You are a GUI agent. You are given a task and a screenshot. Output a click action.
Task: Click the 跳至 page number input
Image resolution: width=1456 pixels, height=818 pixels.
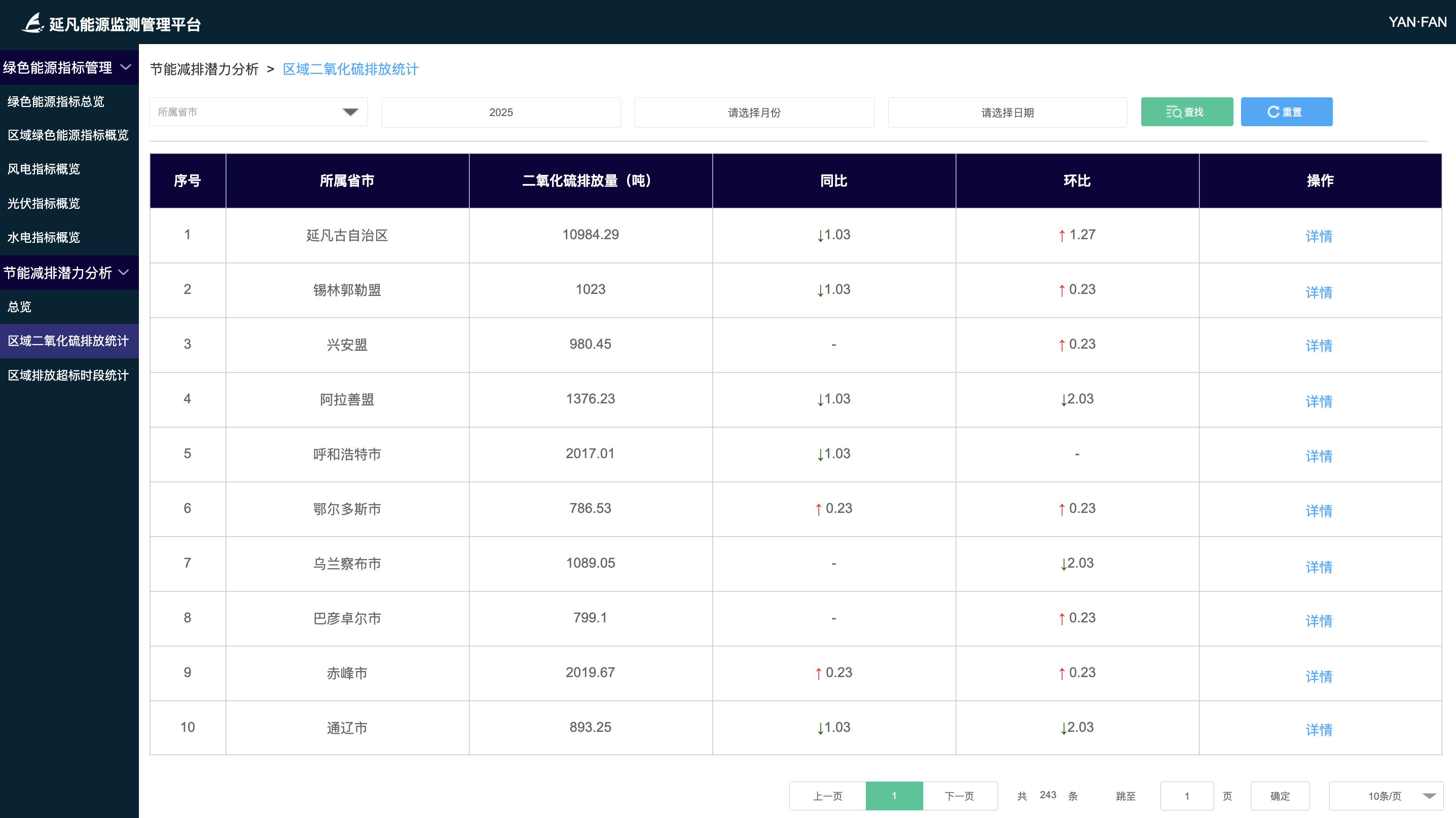[1186, 796]
